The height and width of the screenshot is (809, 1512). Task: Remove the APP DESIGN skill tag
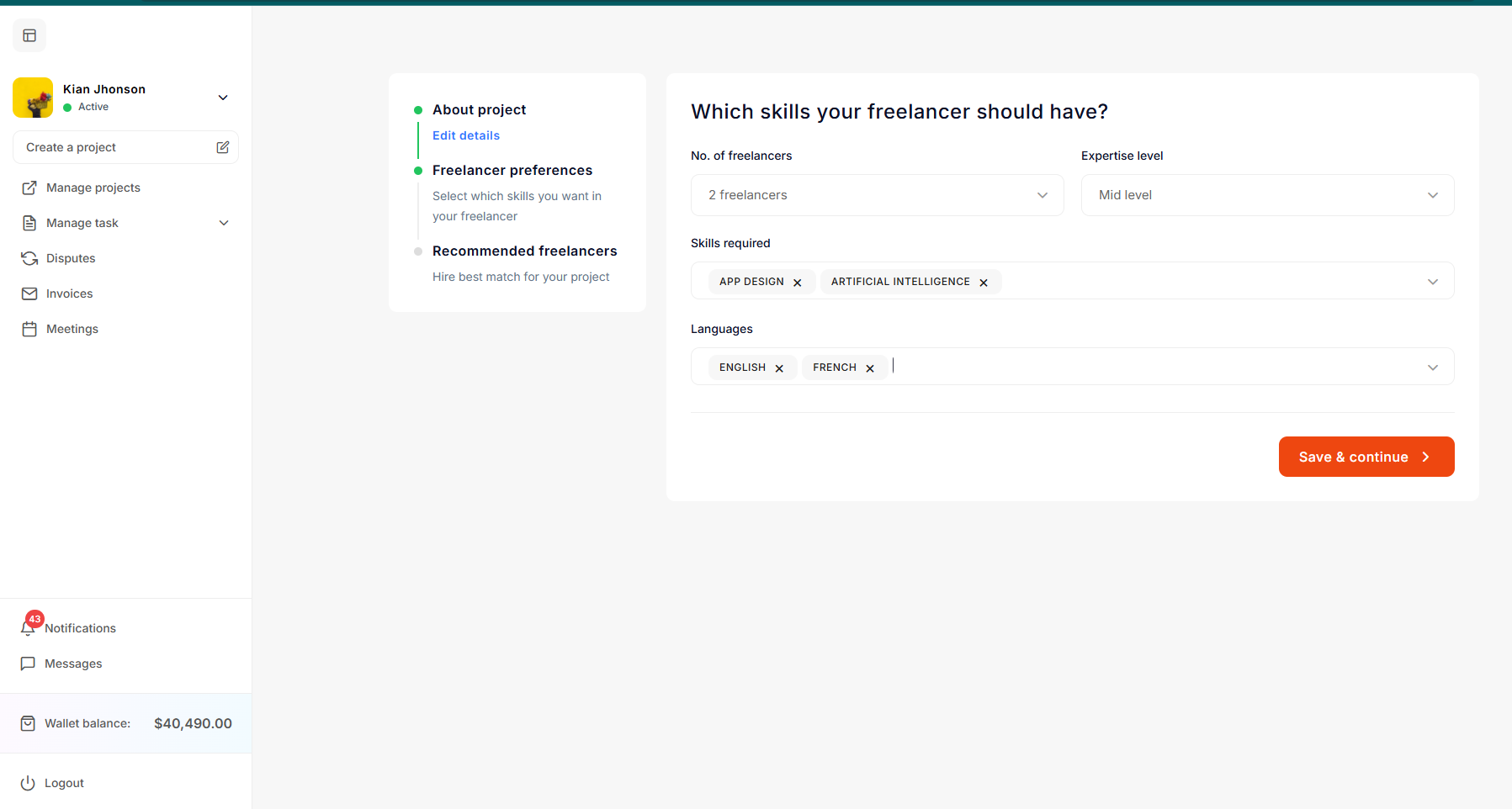coord(798,283)
